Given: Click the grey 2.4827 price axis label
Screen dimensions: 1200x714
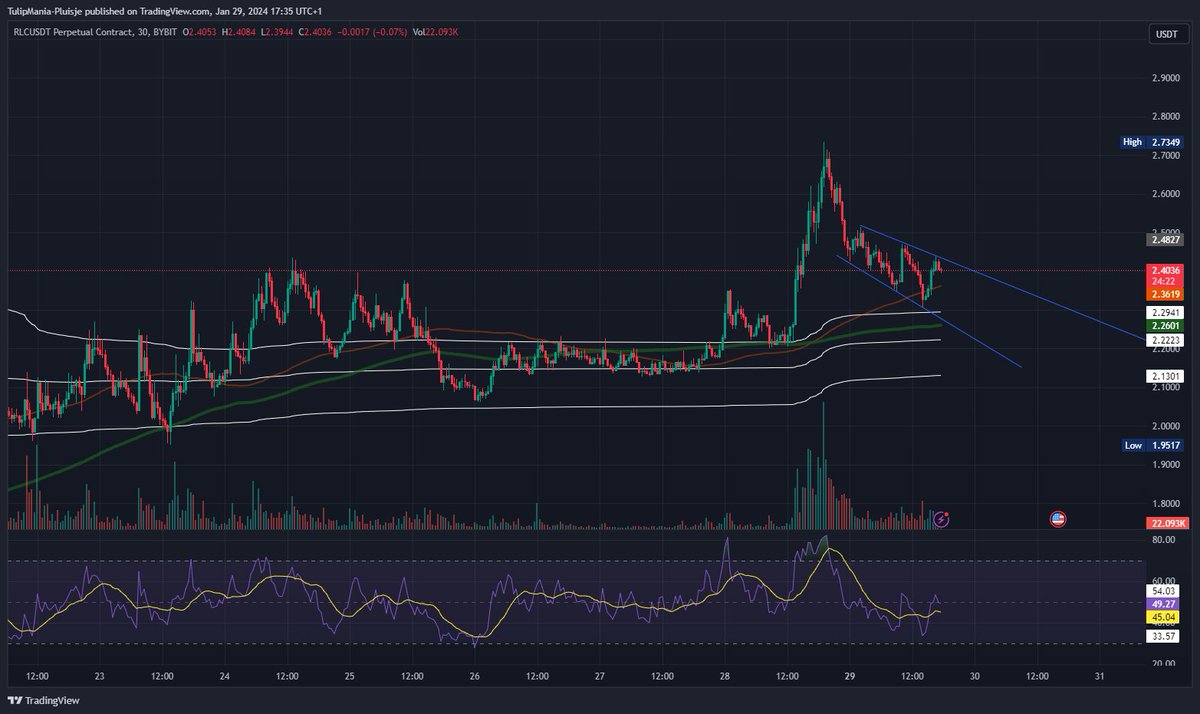Looking at the screenshot, I should click(1165, 240).
